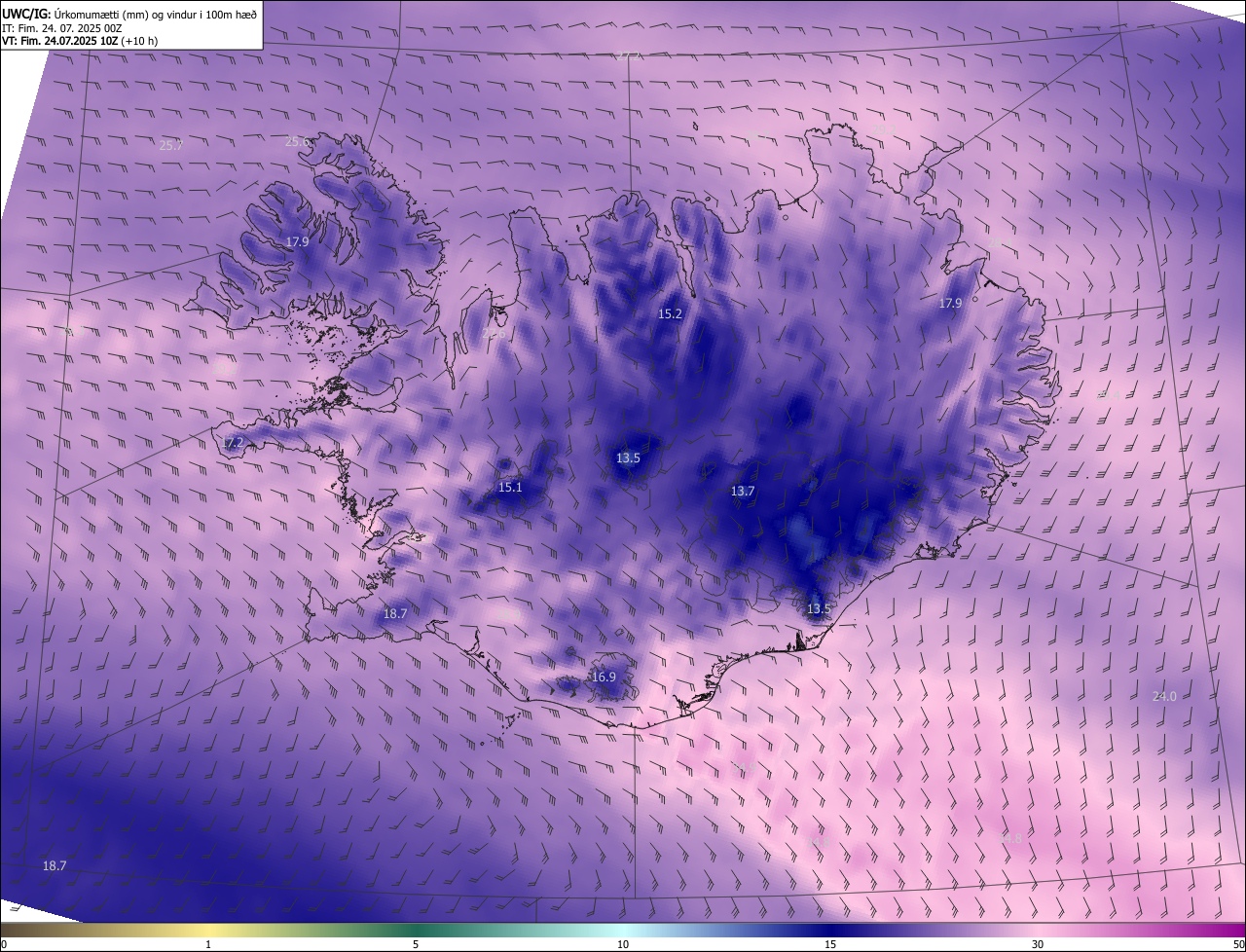Viewport: 1246px width, 952px height.
Task: Click the 25.7 value label
Action: pyautogui.click(x=171, y=145)
